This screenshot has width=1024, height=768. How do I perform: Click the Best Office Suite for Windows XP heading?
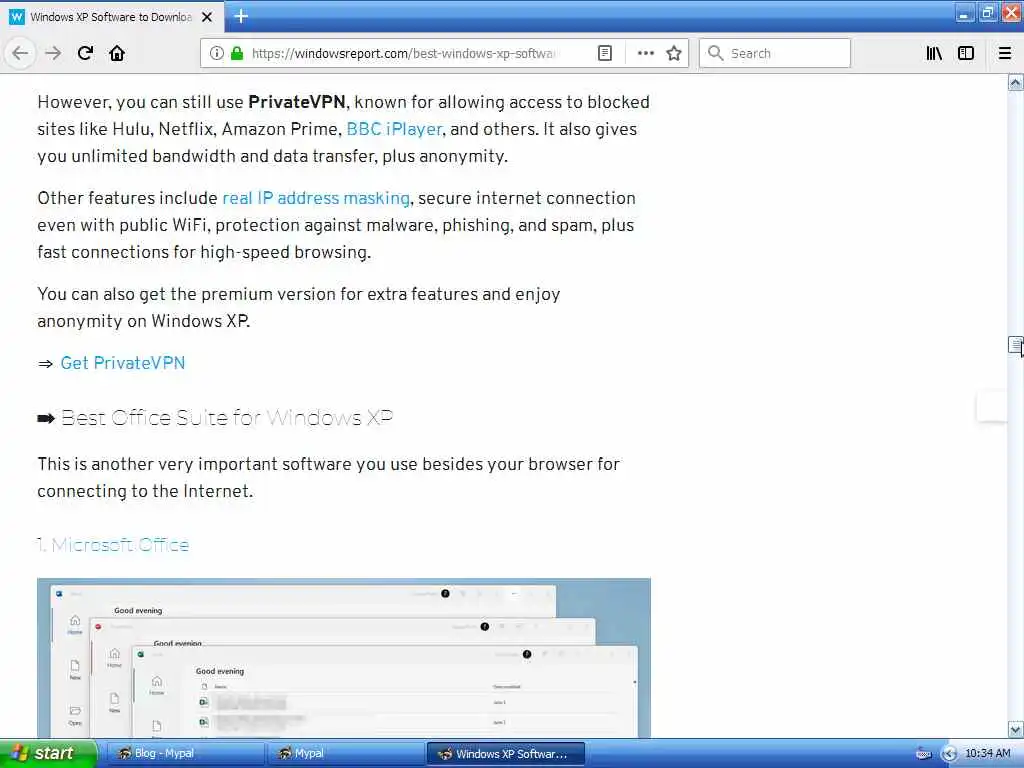227,418
